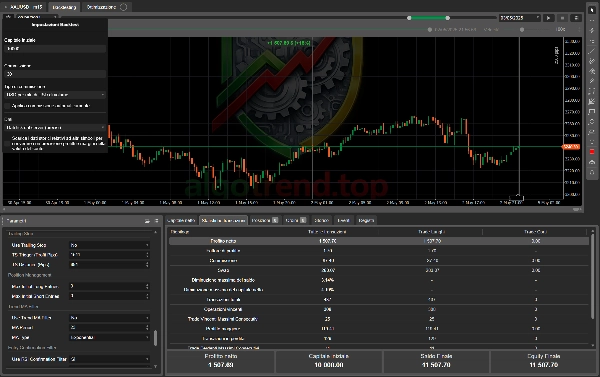Start backtest with the play button
The width and height of the screenshot is (600, 377).
(548, 18)
